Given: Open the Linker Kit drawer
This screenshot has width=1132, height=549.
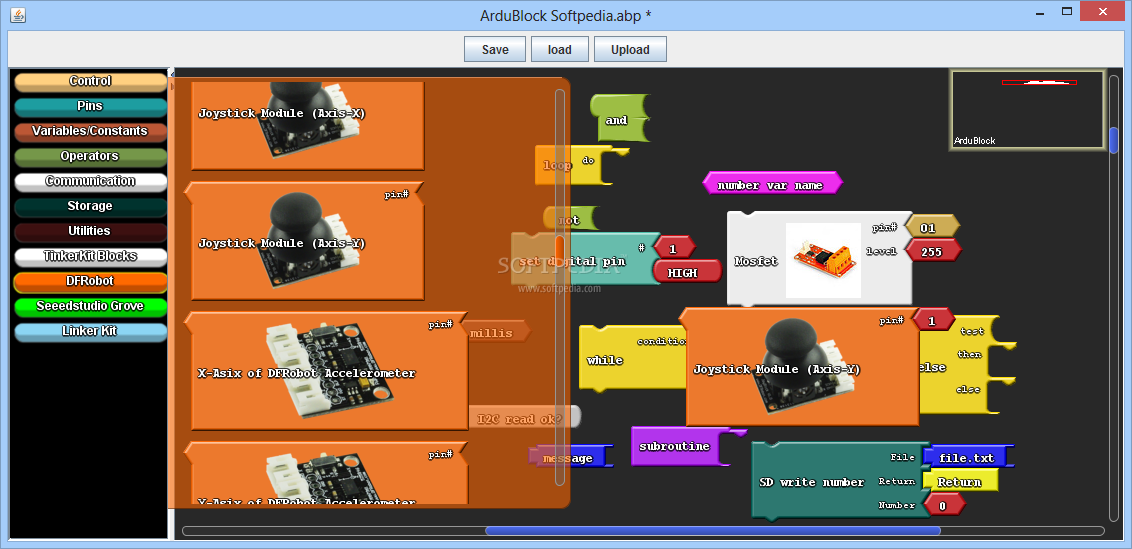Looking at the screenshot, I should (x=90, y=332).
